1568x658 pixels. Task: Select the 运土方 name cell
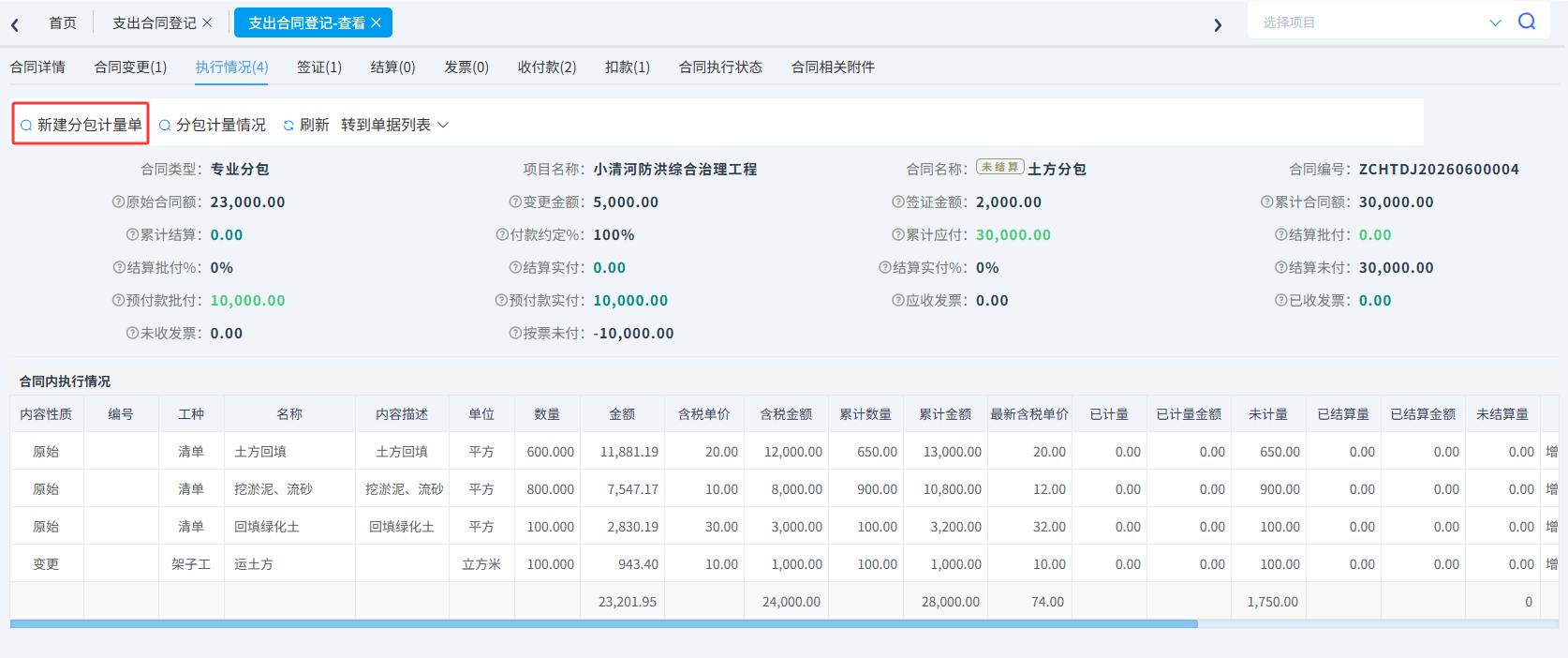(x=290, y=564)
